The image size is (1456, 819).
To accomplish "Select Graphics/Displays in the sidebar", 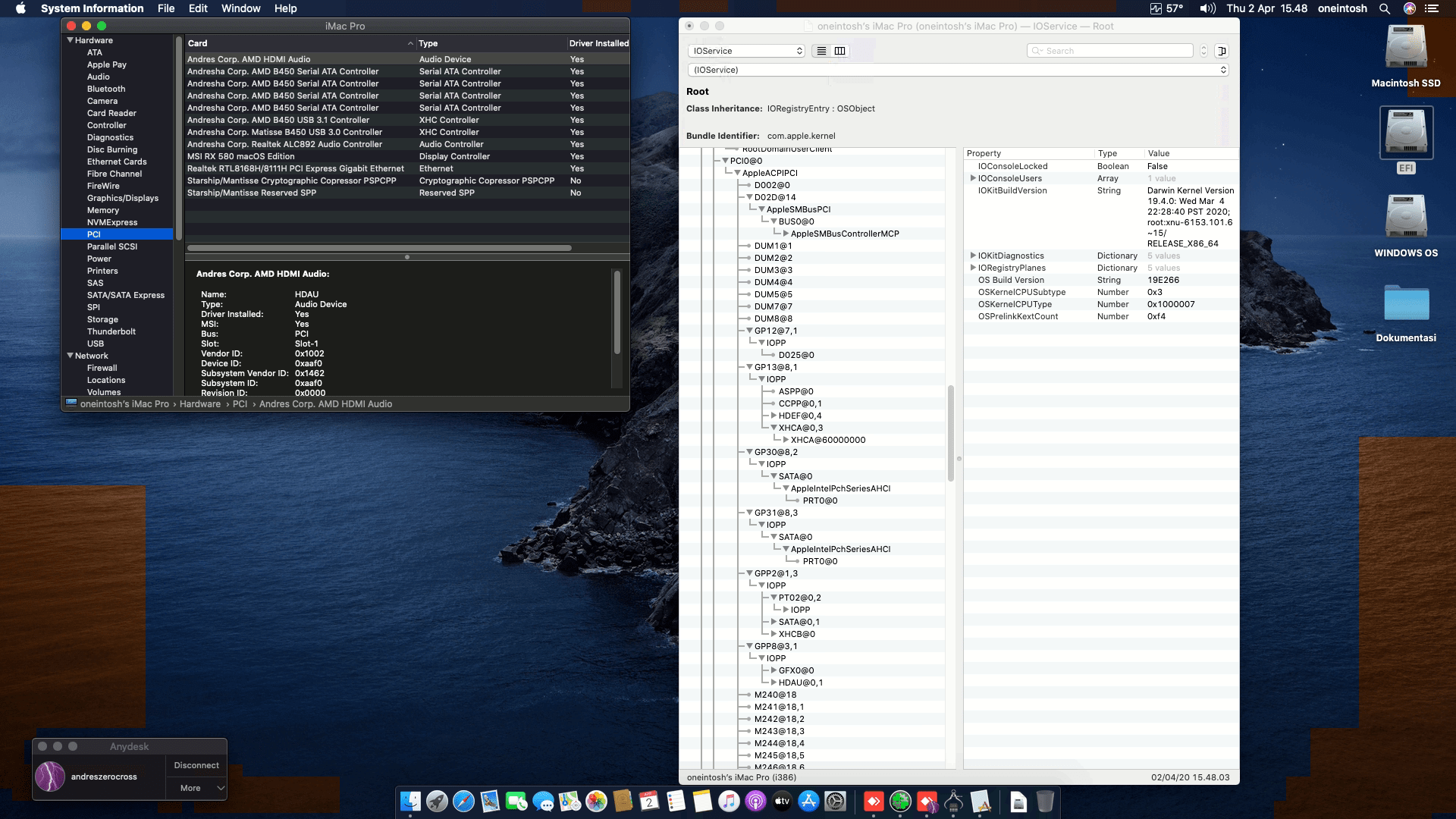I will pos(122,198).
